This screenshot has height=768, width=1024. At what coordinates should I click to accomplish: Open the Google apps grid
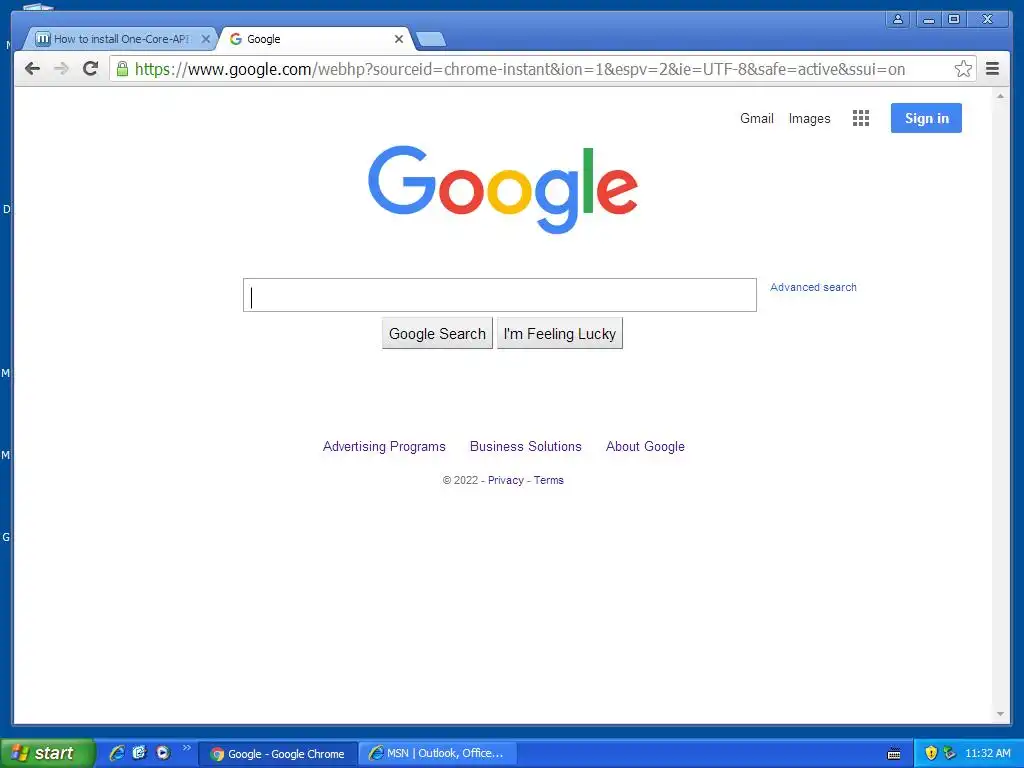point(861,118)
